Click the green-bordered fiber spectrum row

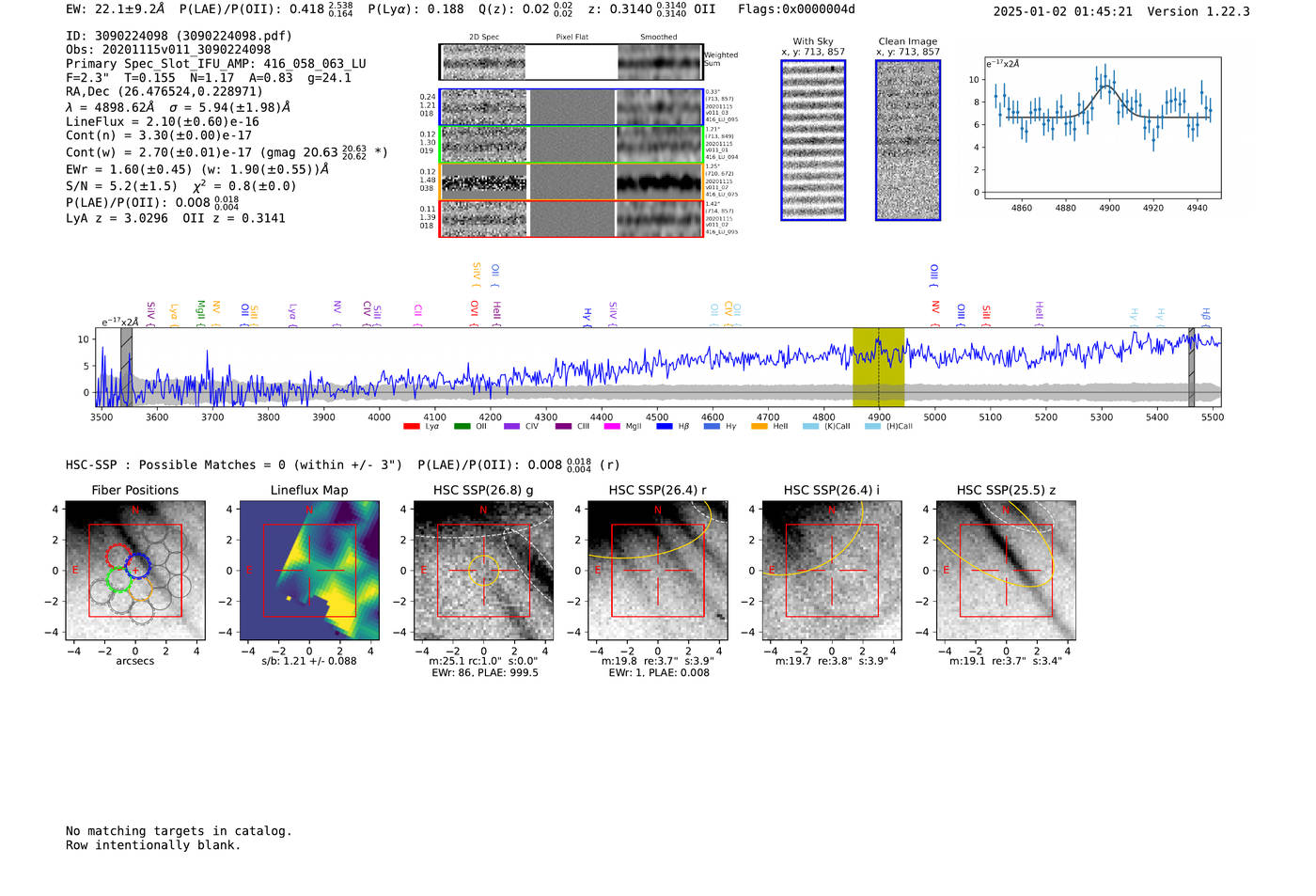571,145
